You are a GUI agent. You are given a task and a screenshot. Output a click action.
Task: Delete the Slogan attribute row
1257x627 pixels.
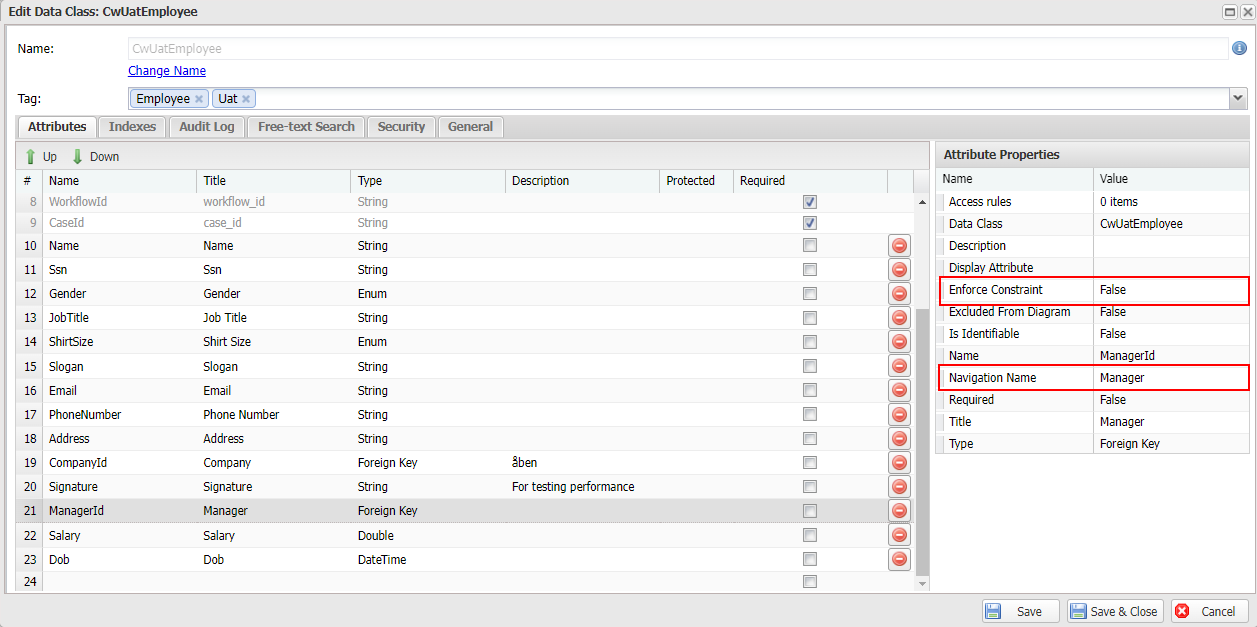[899, 367]
